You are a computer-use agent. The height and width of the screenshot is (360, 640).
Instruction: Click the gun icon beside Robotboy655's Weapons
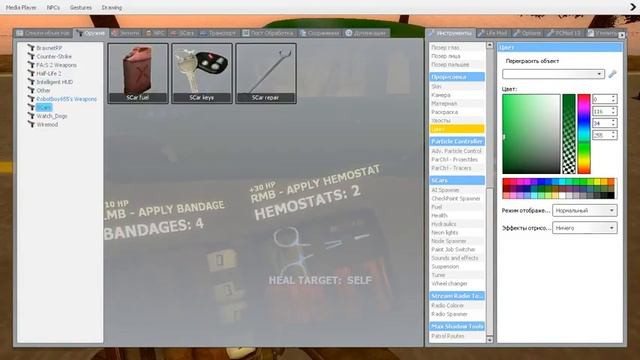tap(31, 99)
